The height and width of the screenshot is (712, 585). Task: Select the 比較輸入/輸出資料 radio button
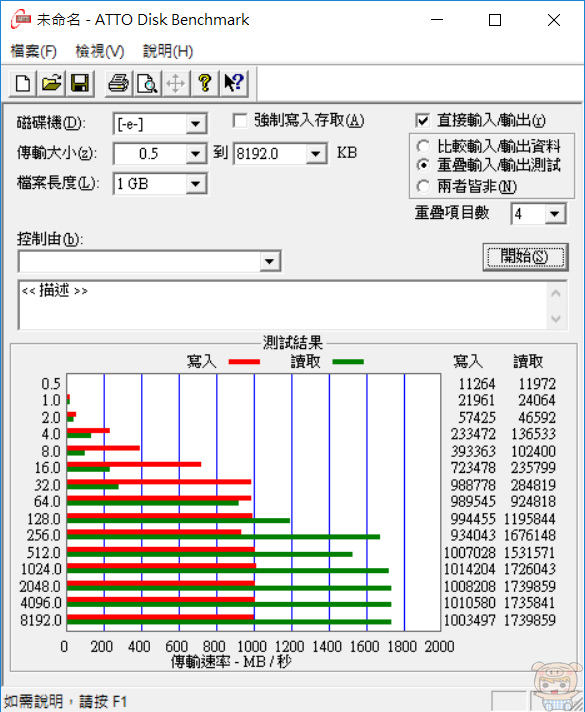423,146
